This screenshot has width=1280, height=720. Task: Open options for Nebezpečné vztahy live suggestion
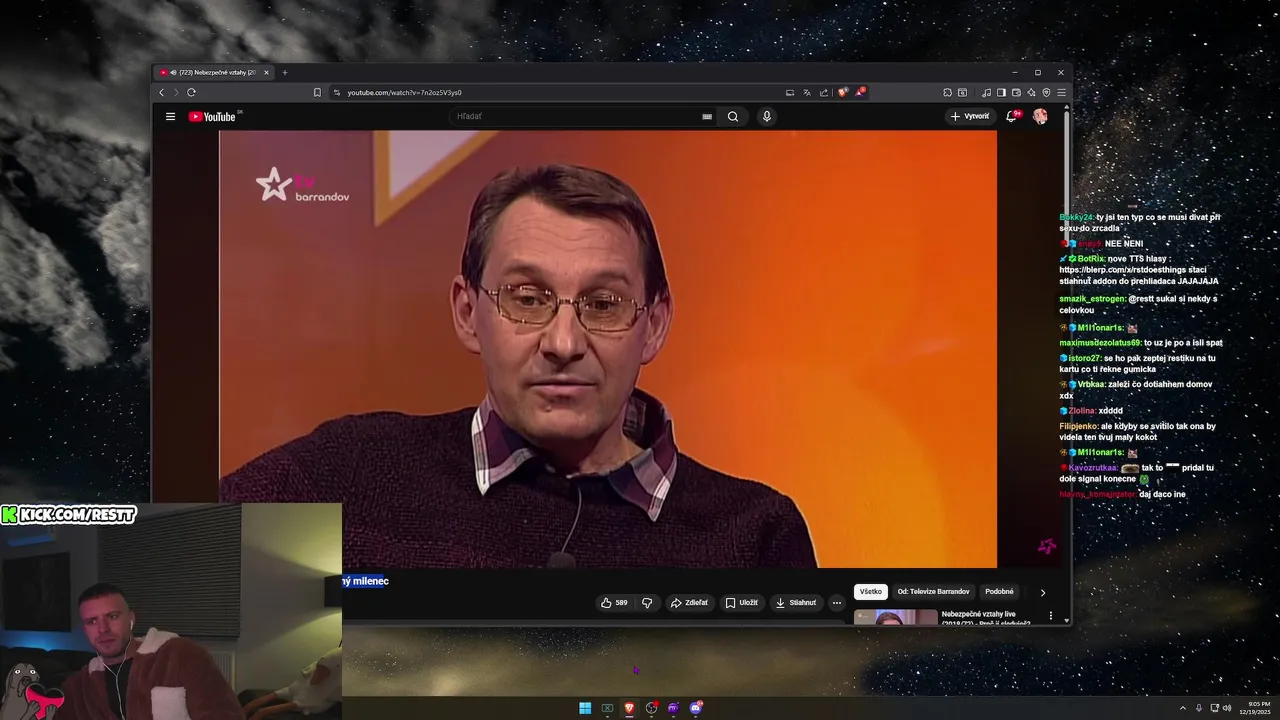(1050, 616)
